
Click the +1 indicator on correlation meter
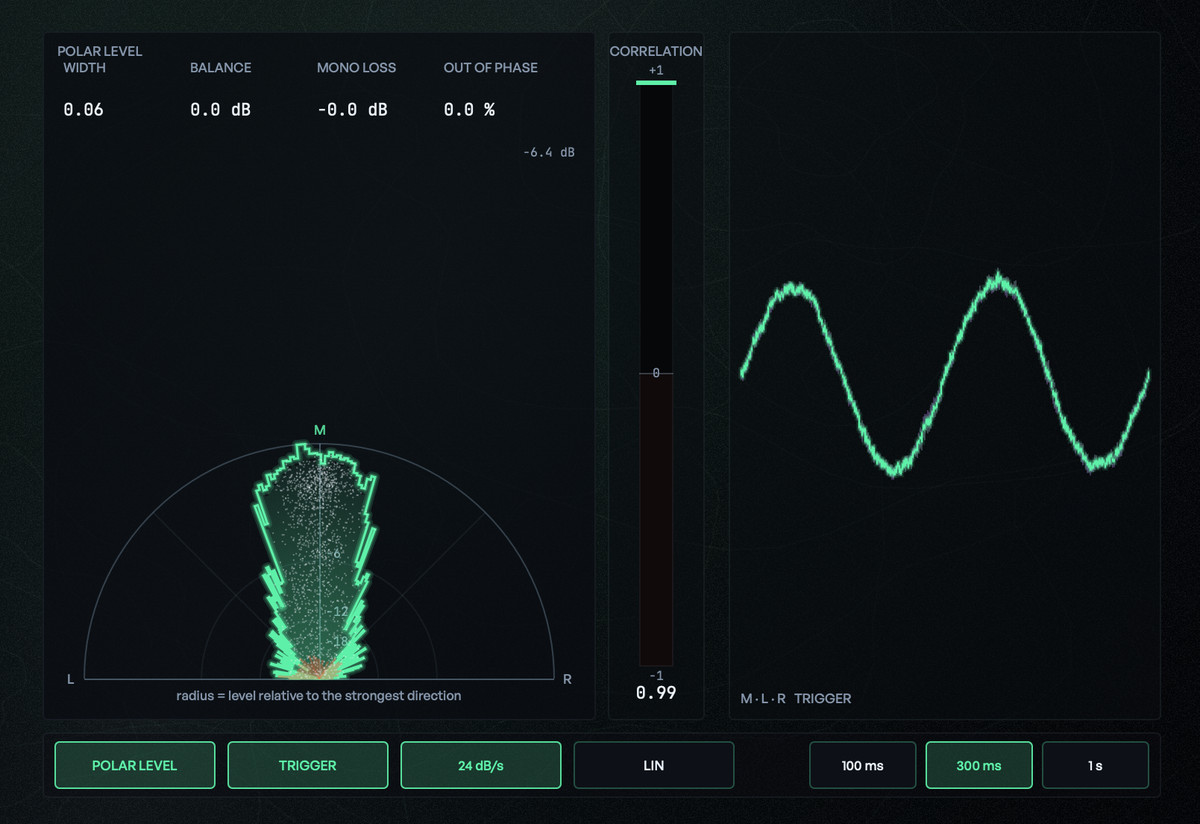[656, 70]
